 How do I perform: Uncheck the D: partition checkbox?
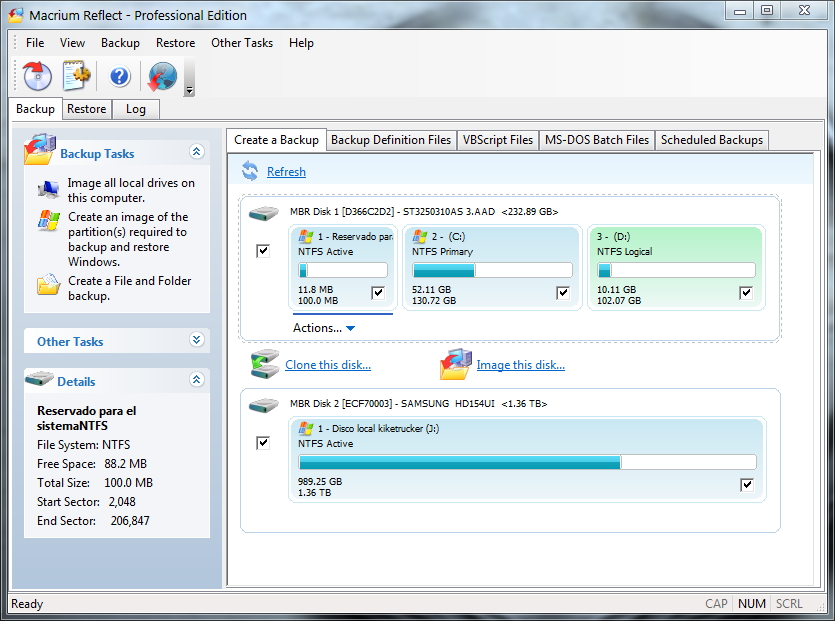point(746,292)
